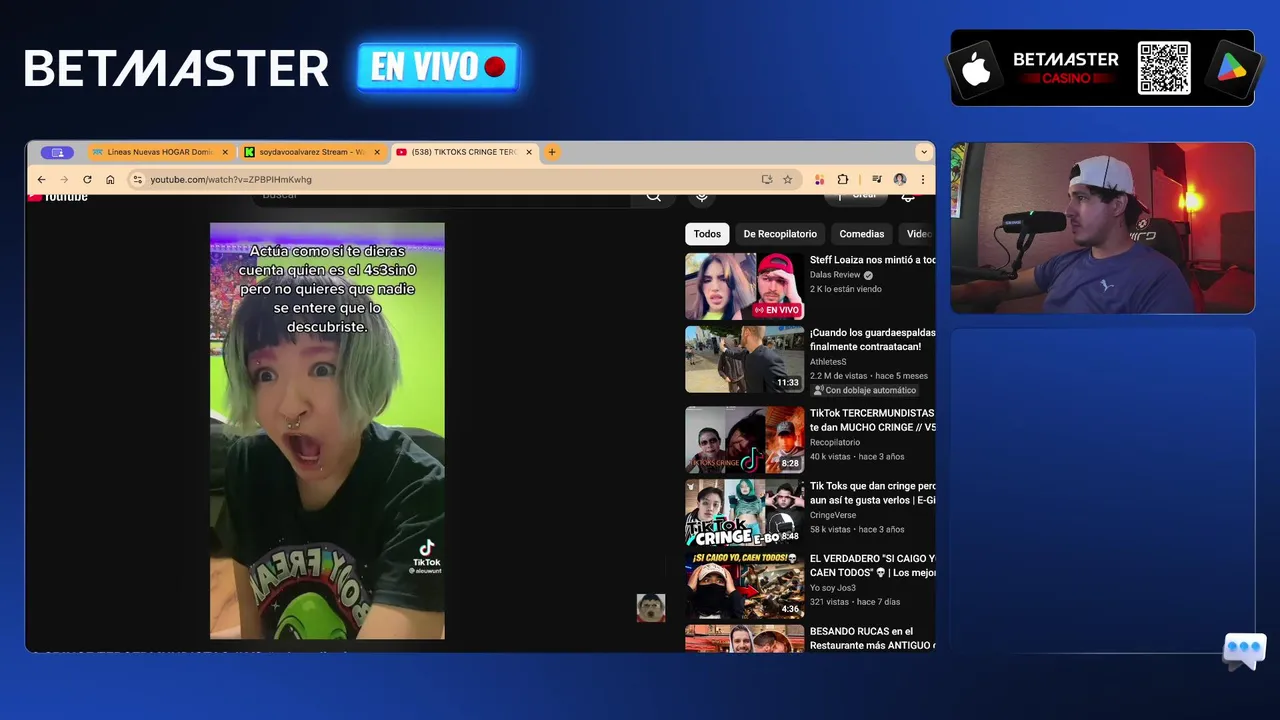
Task: Select the Todos filter chip
Action: pos(707,234)
